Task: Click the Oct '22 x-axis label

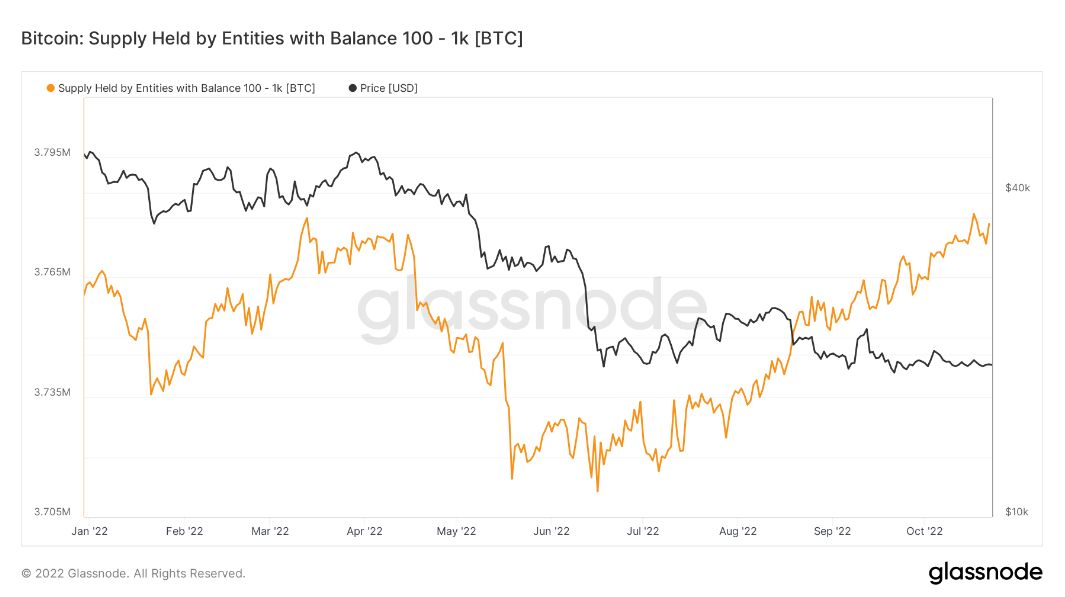Action: click(923, 531)
